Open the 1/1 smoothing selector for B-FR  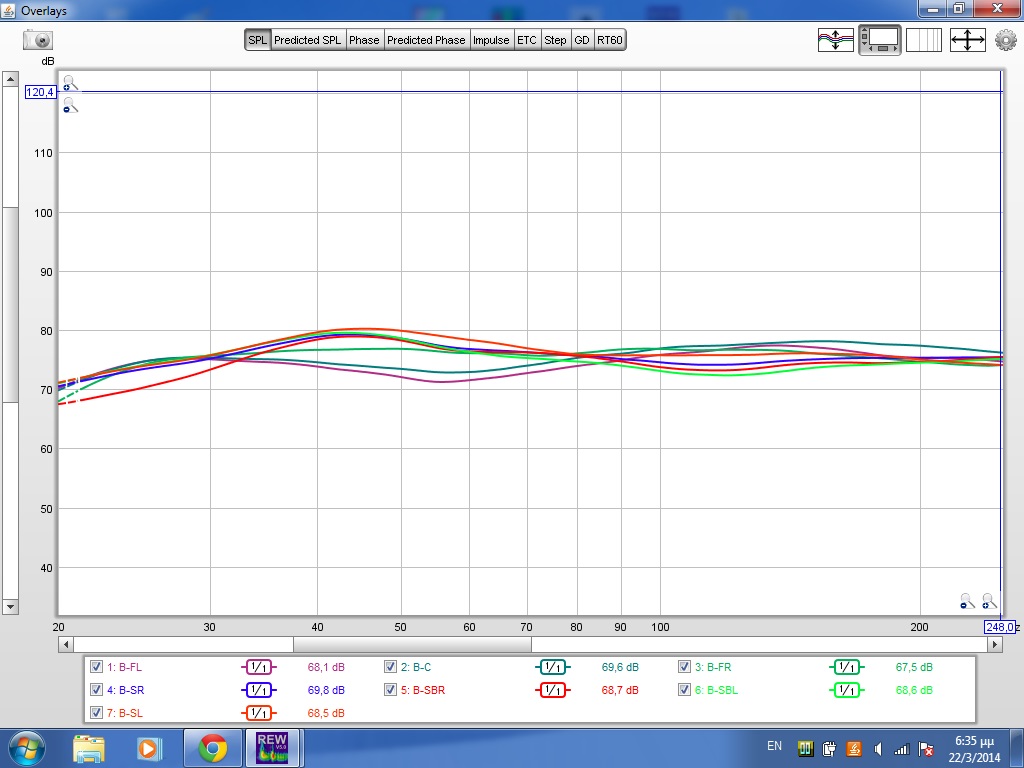(x=846, y=667)
